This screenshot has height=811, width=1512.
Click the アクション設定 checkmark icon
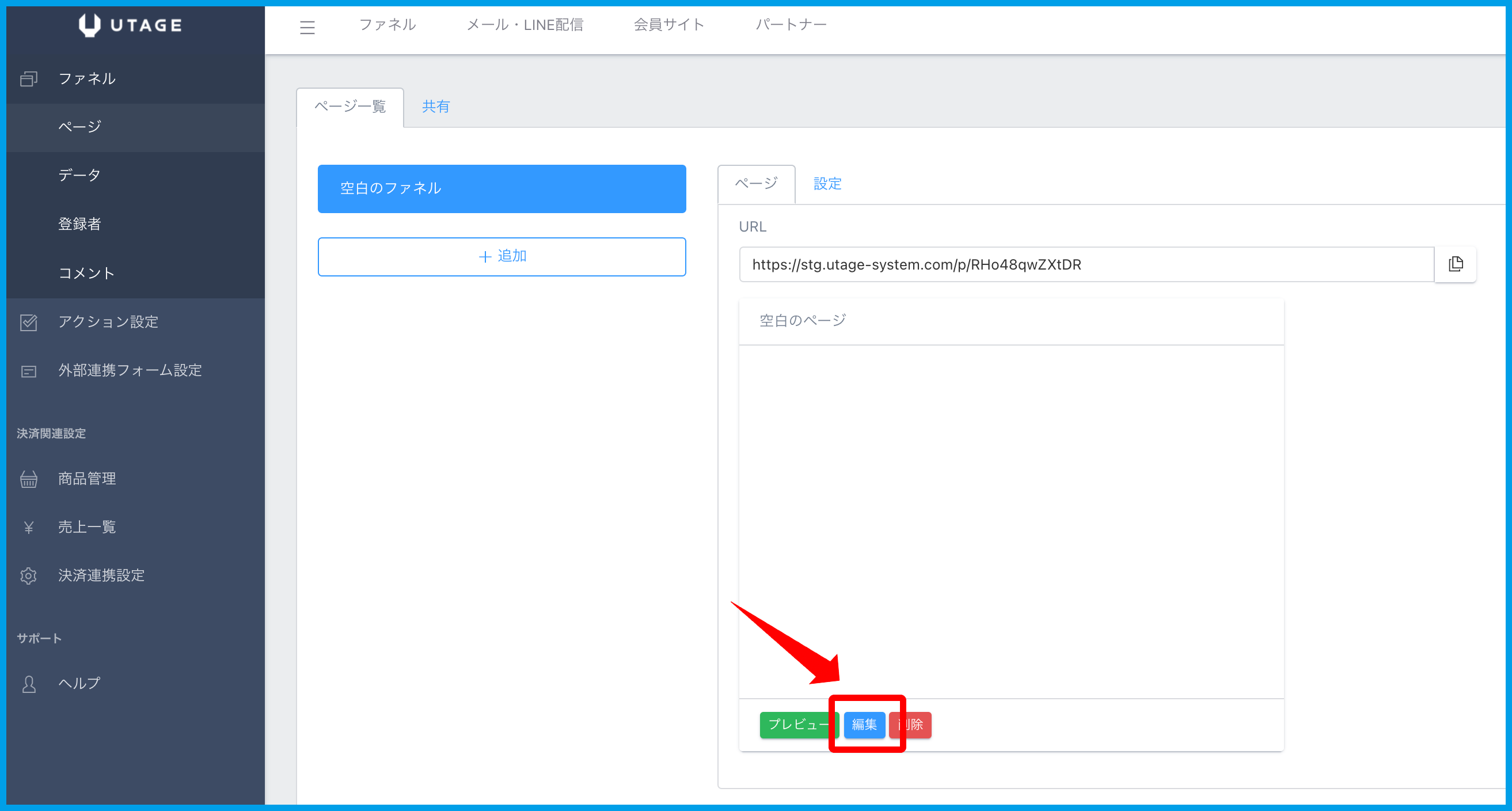(x=28, y=322)
